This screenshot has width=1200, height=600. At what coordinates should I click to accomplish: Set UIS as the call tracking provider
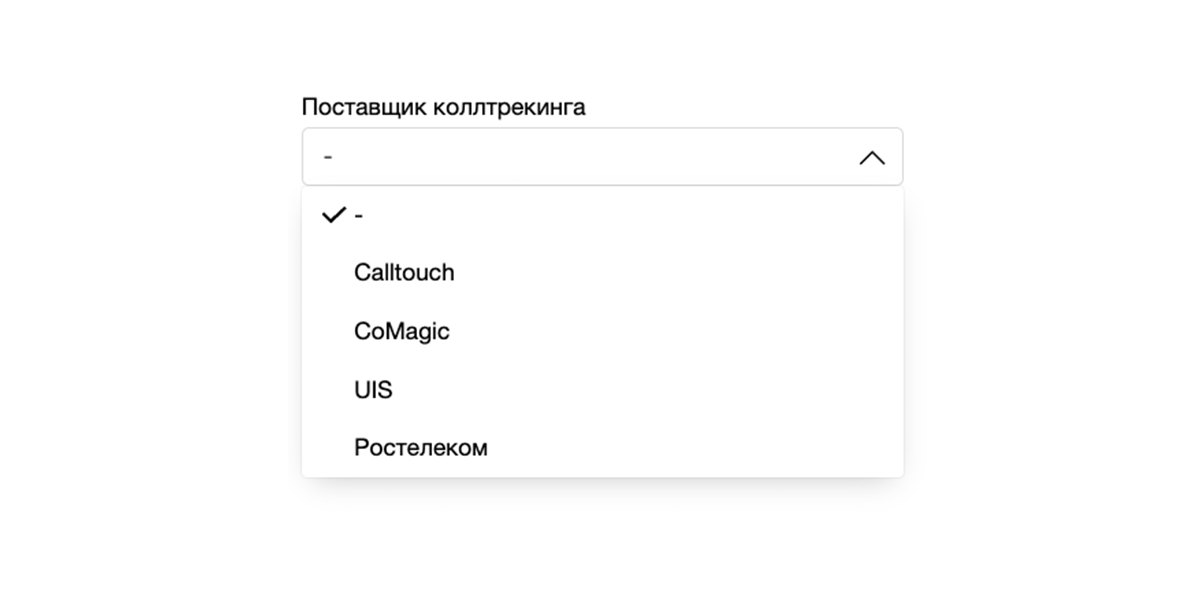(373, 389)
